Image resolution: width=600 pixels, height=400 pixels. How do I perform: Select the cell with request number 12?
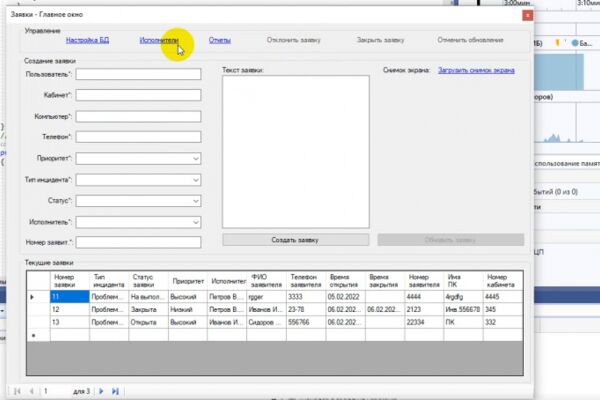tap(70, 309)
